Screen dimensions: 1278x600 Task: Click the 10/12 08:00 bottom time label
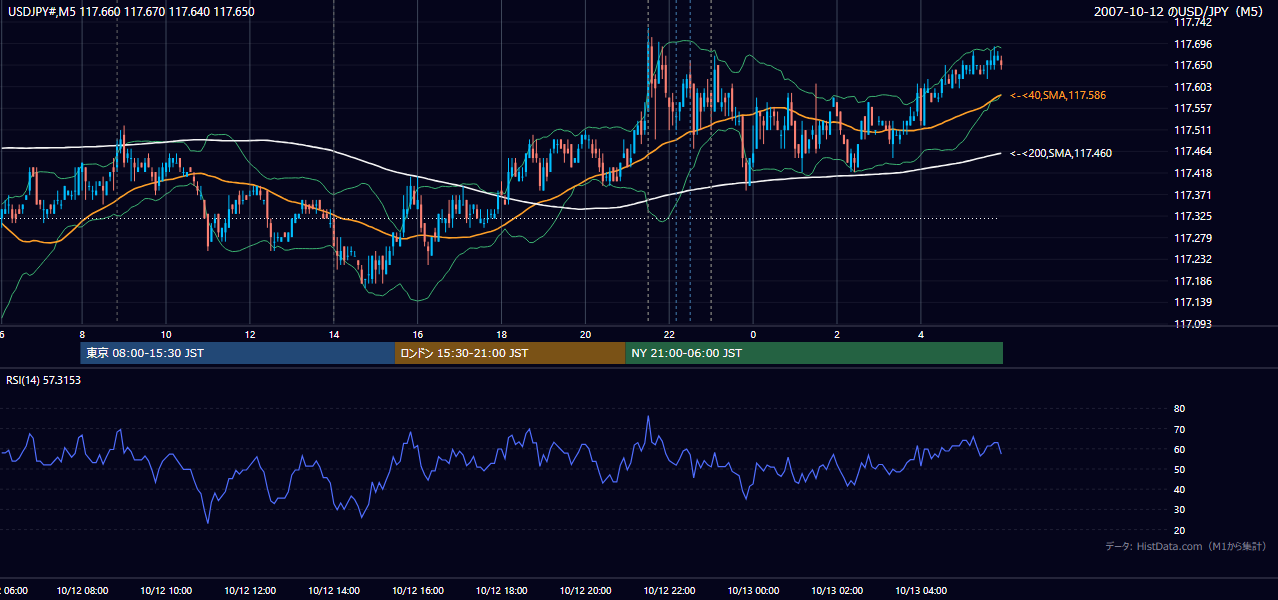[x=81, y=591]
